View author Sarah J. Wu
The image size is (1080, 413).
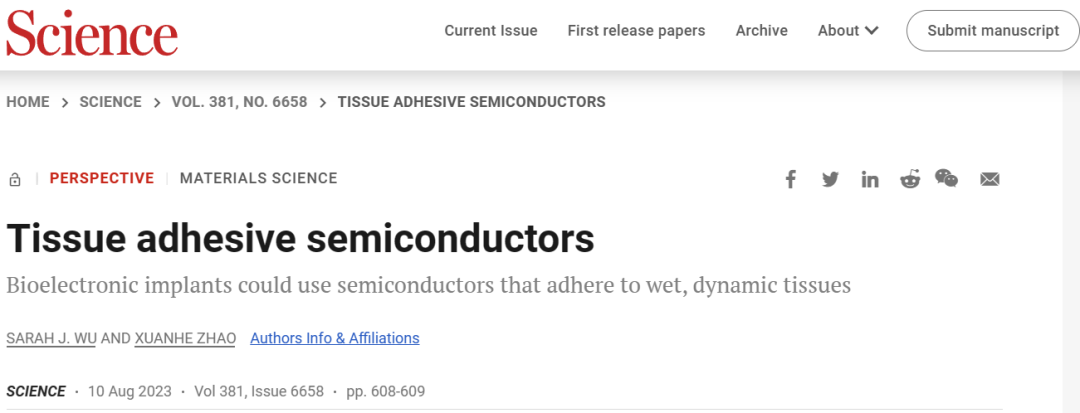51,339
